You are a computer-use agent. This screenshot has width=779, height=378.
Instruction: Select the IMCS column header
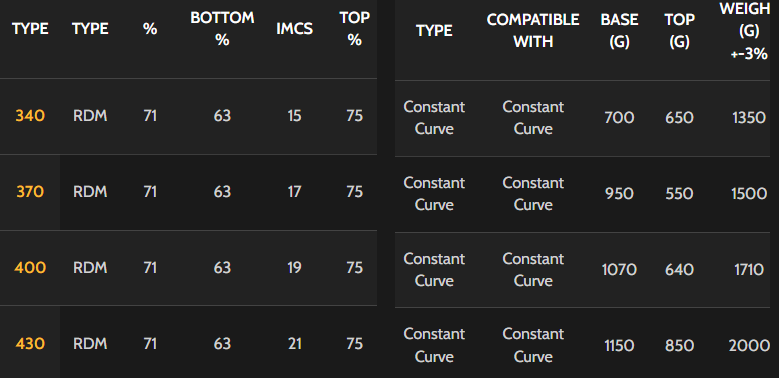click(x=295, y=29)
